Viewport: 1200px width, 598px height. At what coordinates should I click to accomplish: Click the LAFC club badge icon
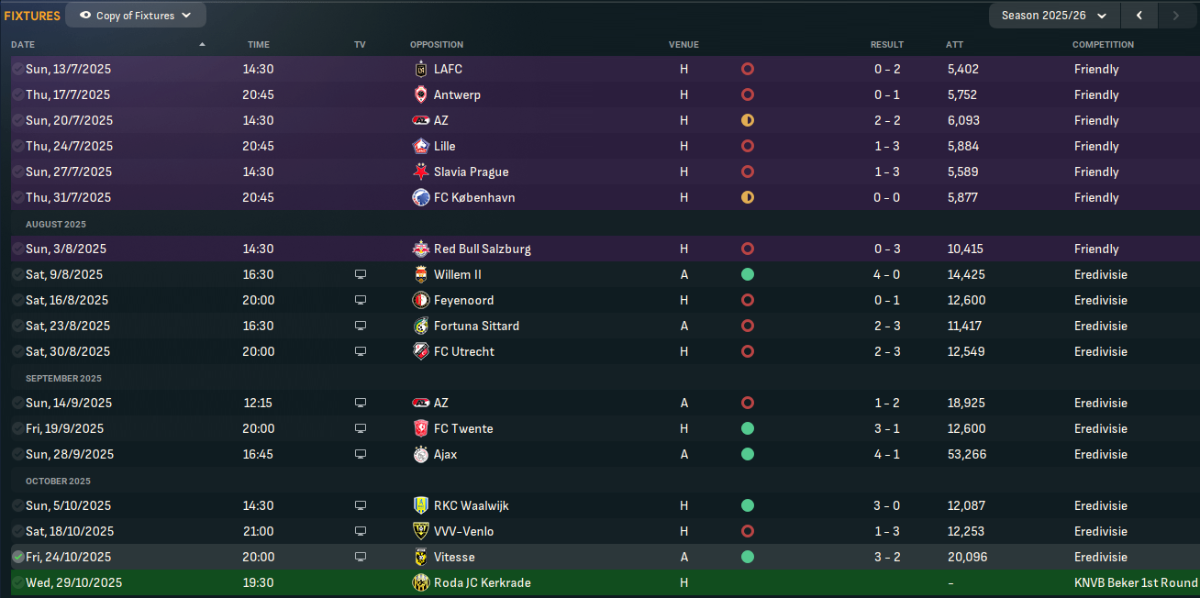tap(420, 69)
